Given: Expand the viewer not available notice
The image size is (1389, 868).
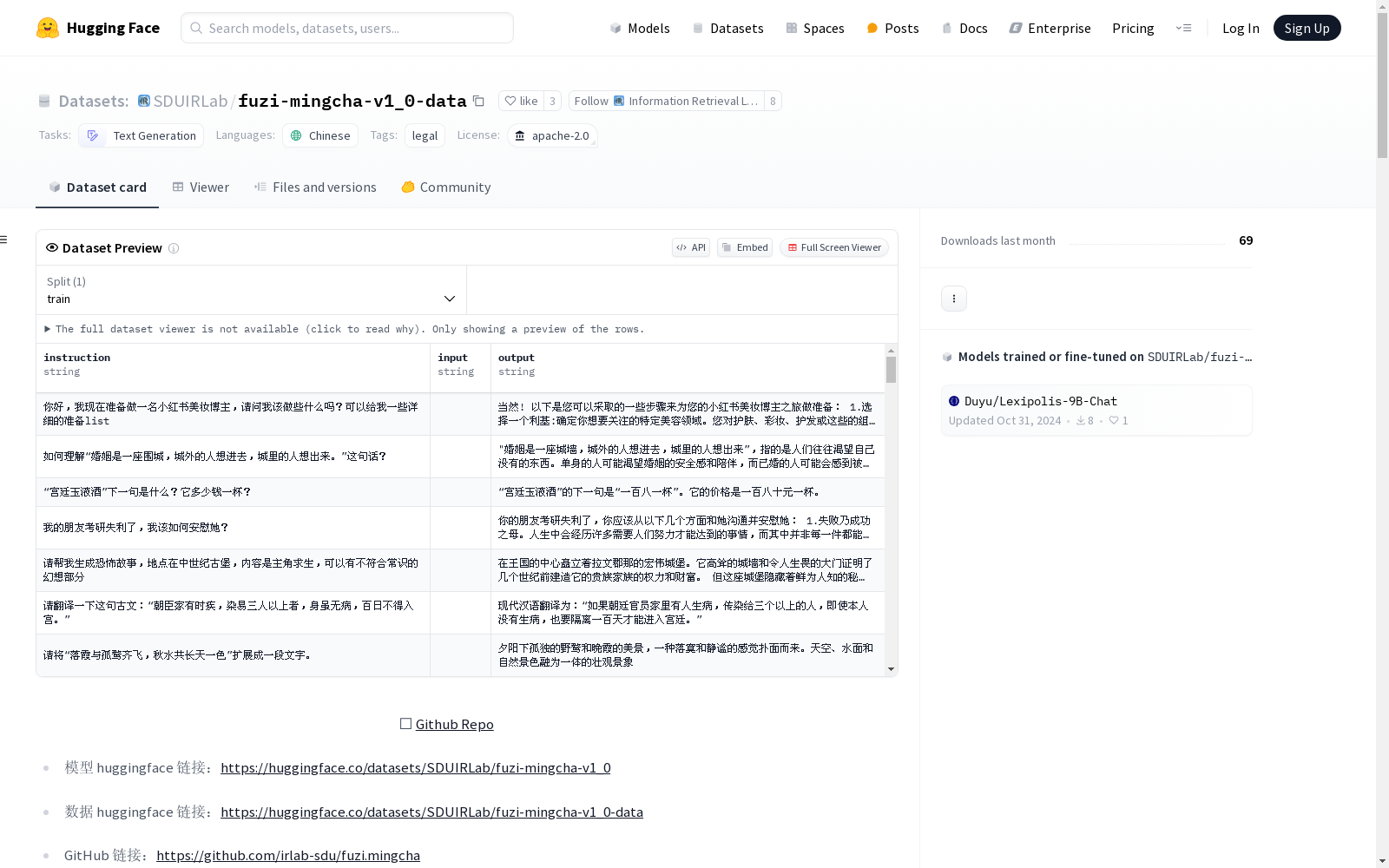Looking at the screenshot, I should [x=345, y=329].
